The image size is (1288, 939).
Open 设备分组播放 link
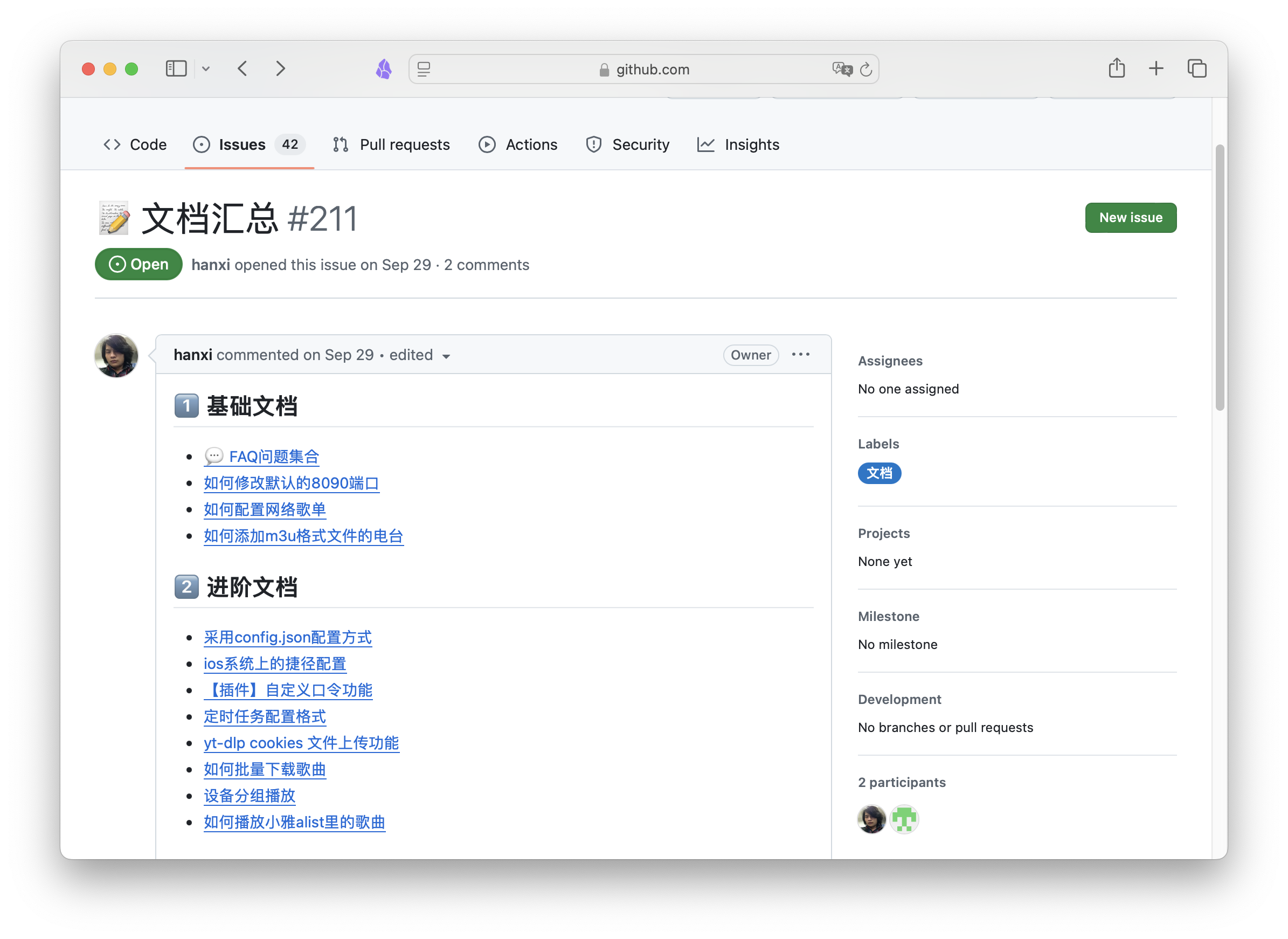[250, 795]
